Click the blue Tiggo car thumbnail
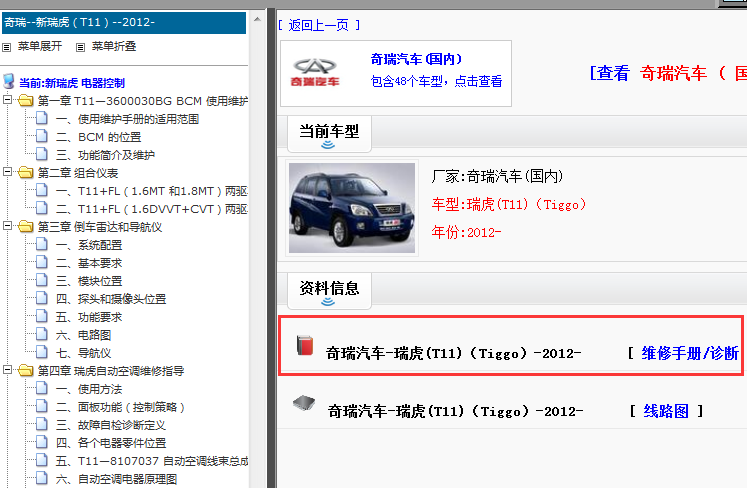The height and width of the screenshot is (488, 747). pyautogui.click(x=352, y=208)
